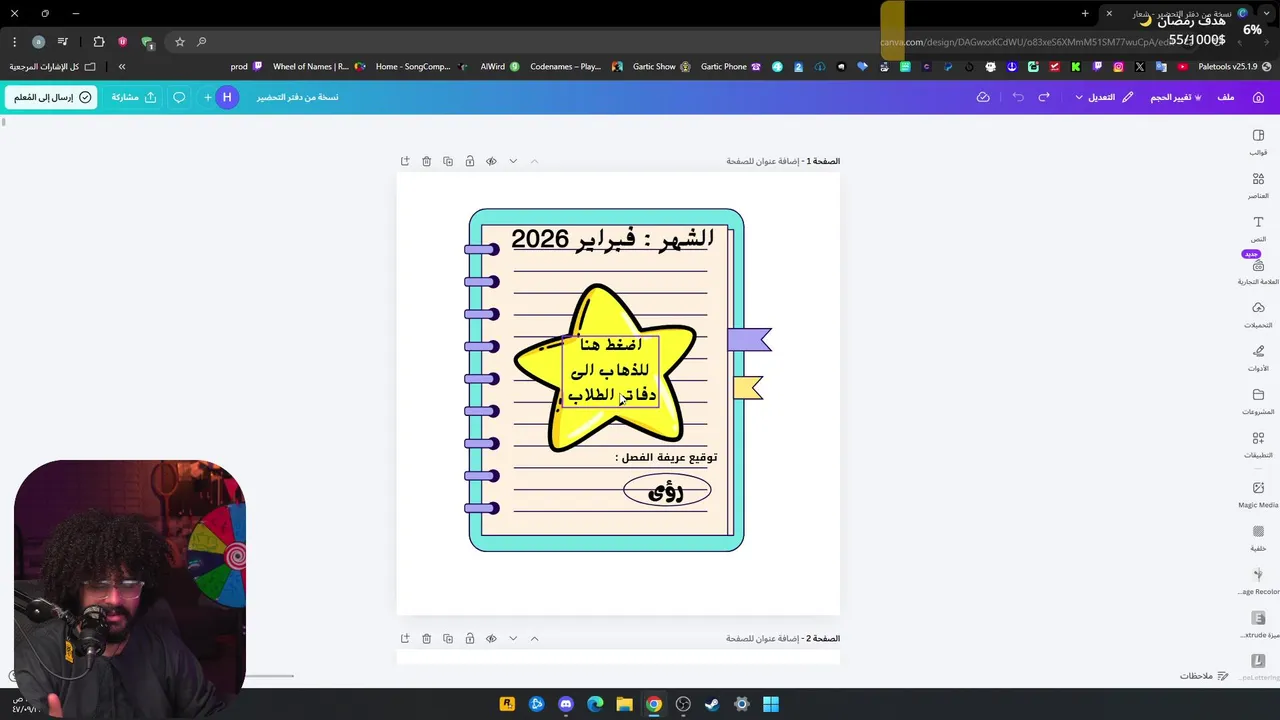Select the month heading الشهر : فبراير 2026
Viewport: 1280px width, 720px height.
612,239
